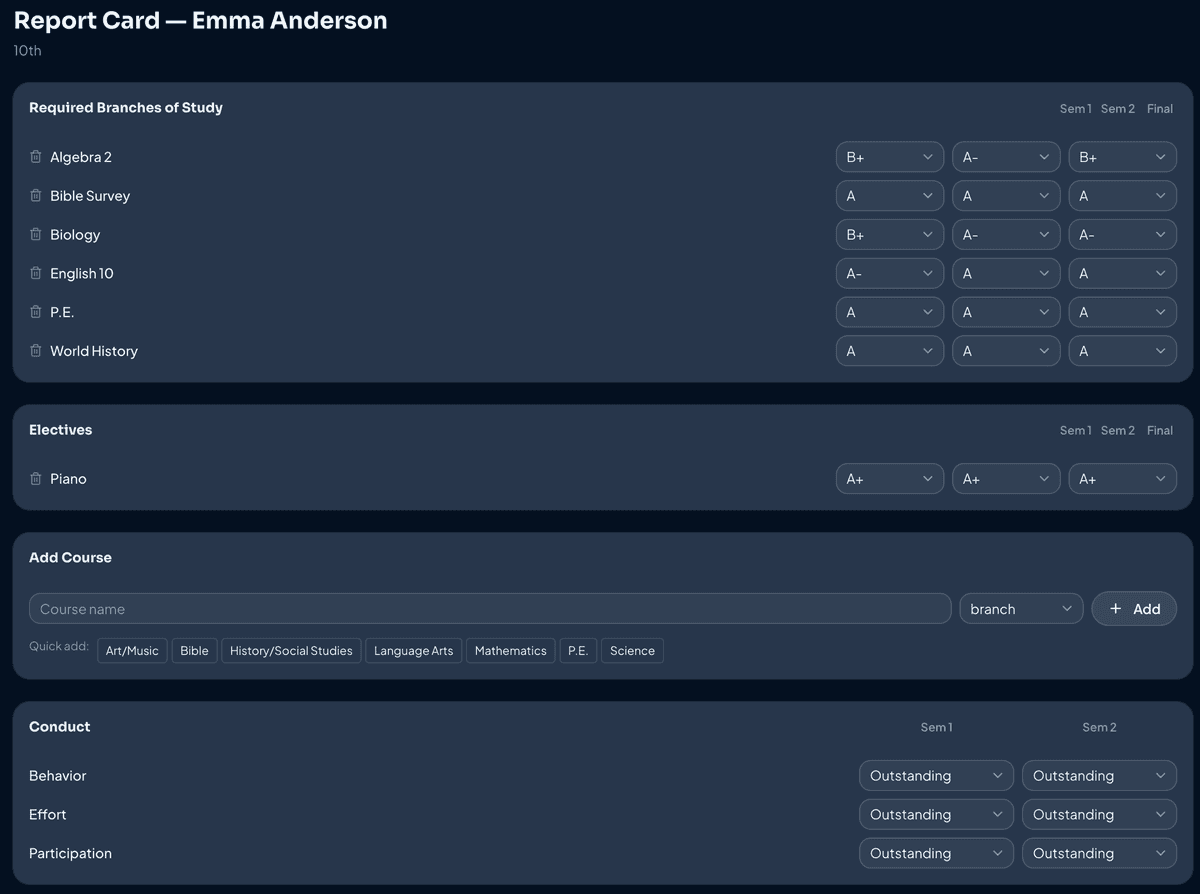Remove Biology using its trash icon
This screenshot has width=1200, height=894.
point(36,235)
